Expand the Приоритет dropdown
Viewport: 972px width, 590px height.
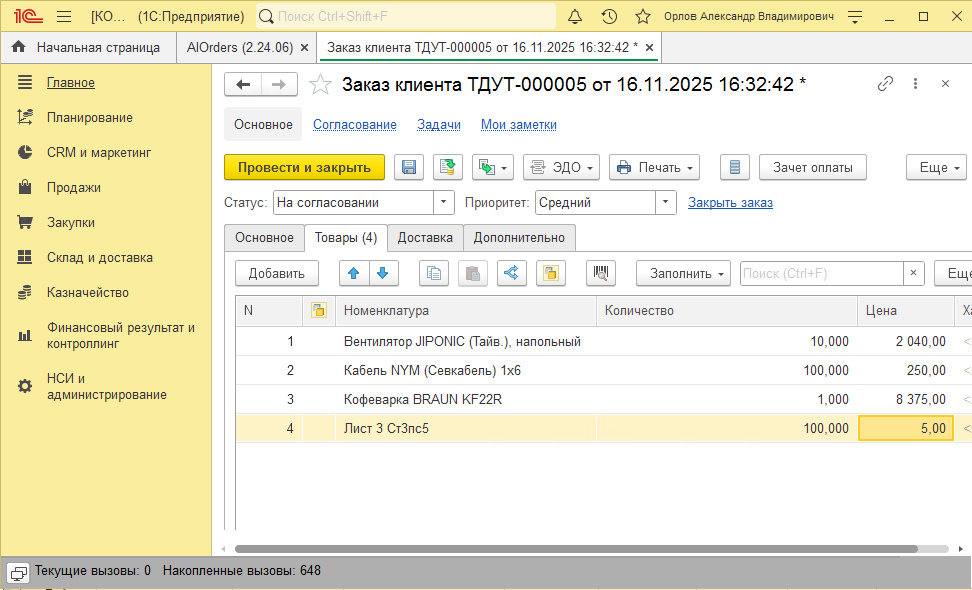point(666,203)
